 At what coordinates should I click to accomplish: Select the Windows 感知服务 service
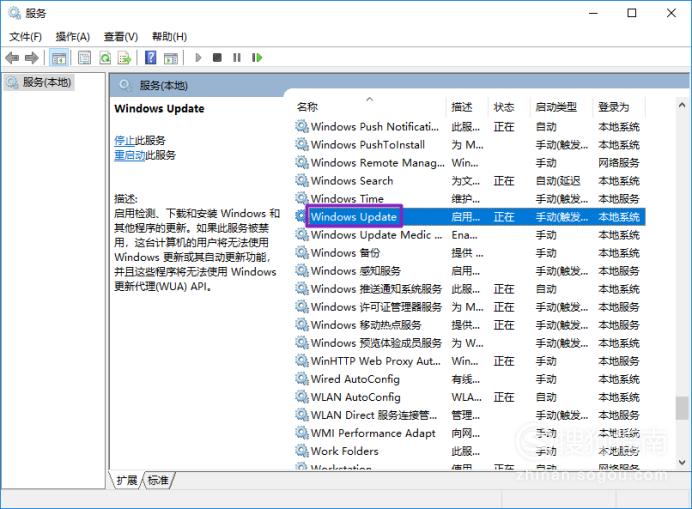point(470,271)
